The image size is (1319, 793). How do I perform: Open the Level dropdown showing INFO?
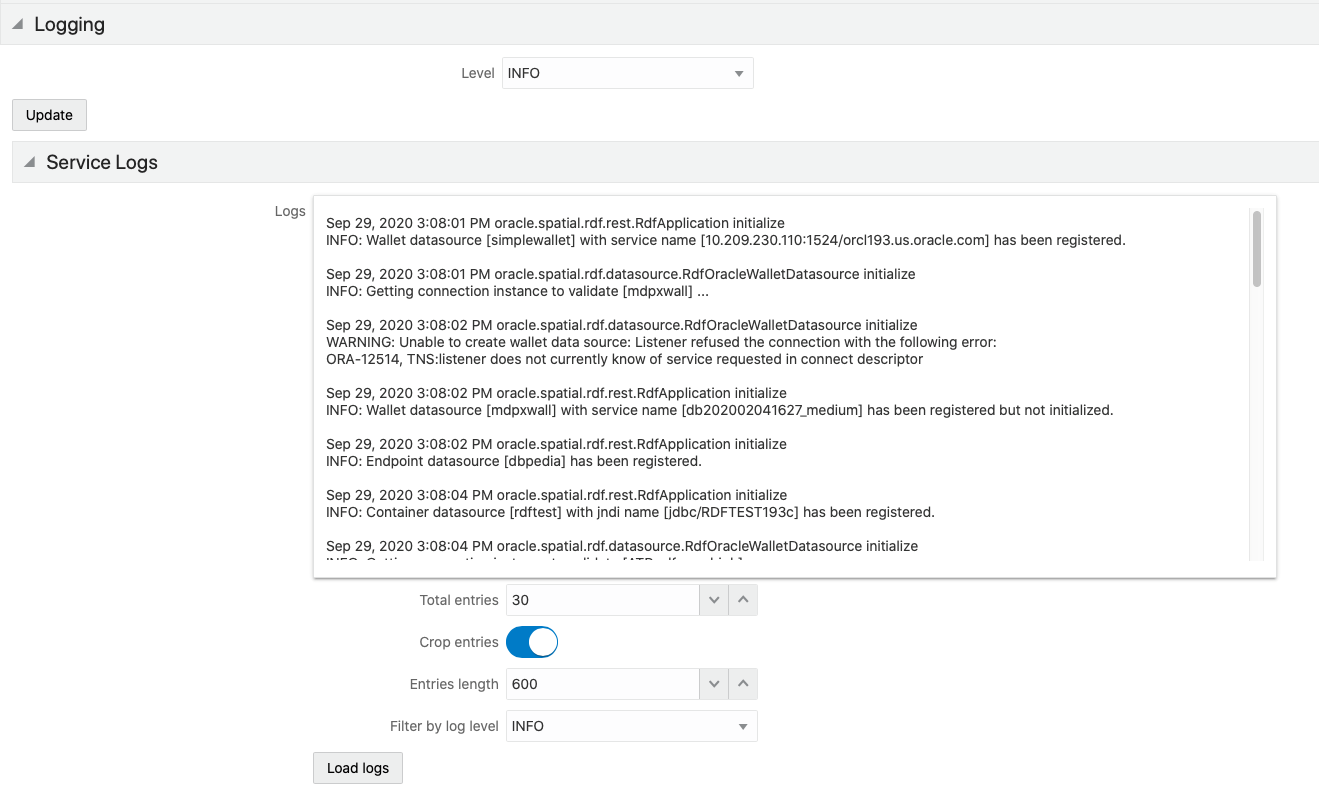(x=627, y=73)
